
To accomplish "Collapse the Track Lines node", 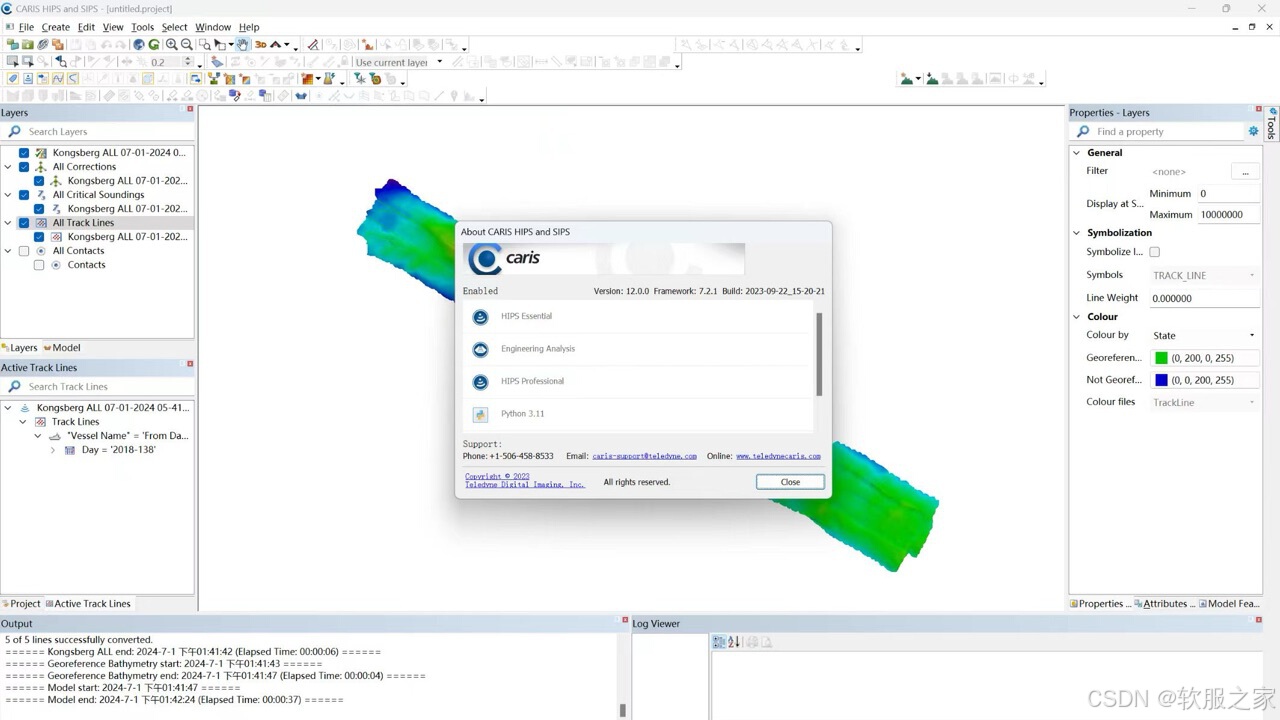I will (23, 422).
